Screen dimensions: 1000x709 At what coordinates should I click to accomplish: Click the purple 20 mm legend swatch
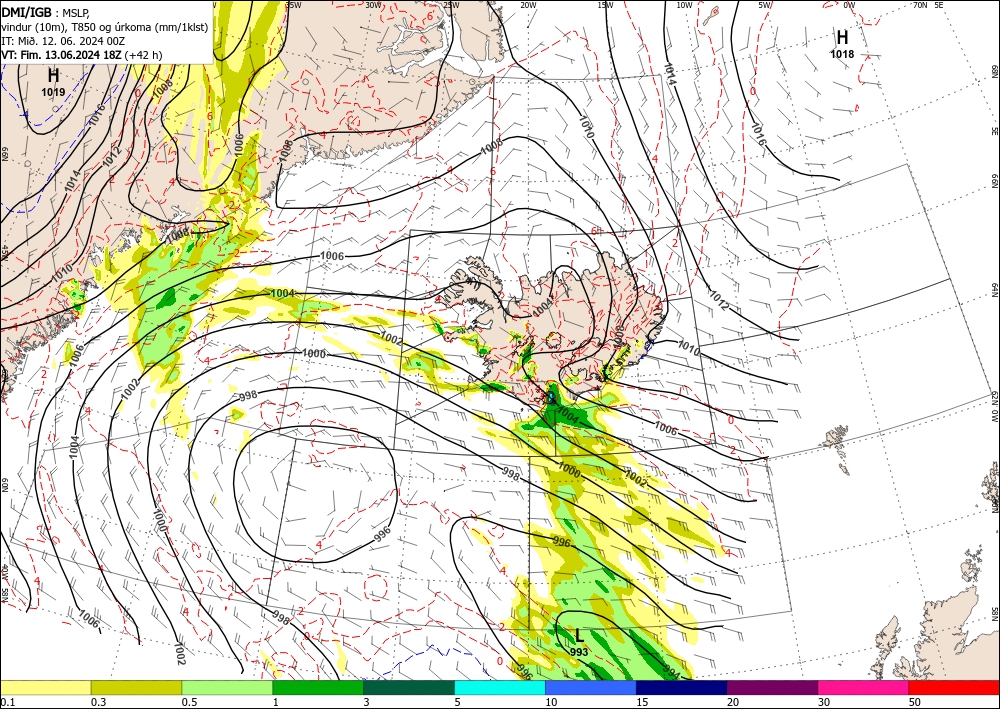[772, 687]
